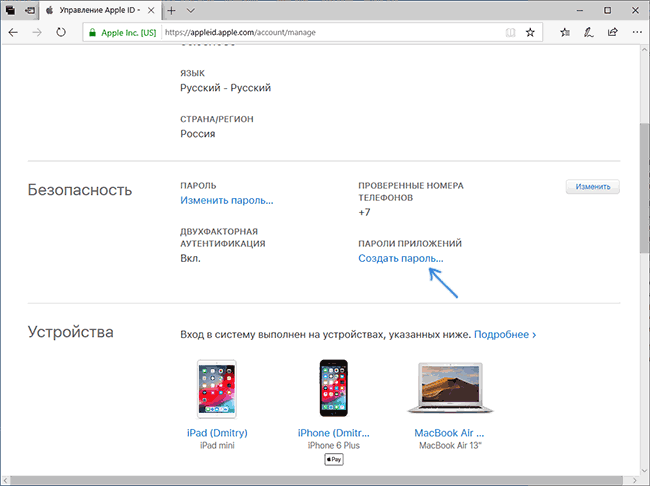Open a new tab with plus

click(x=171, y=11)
